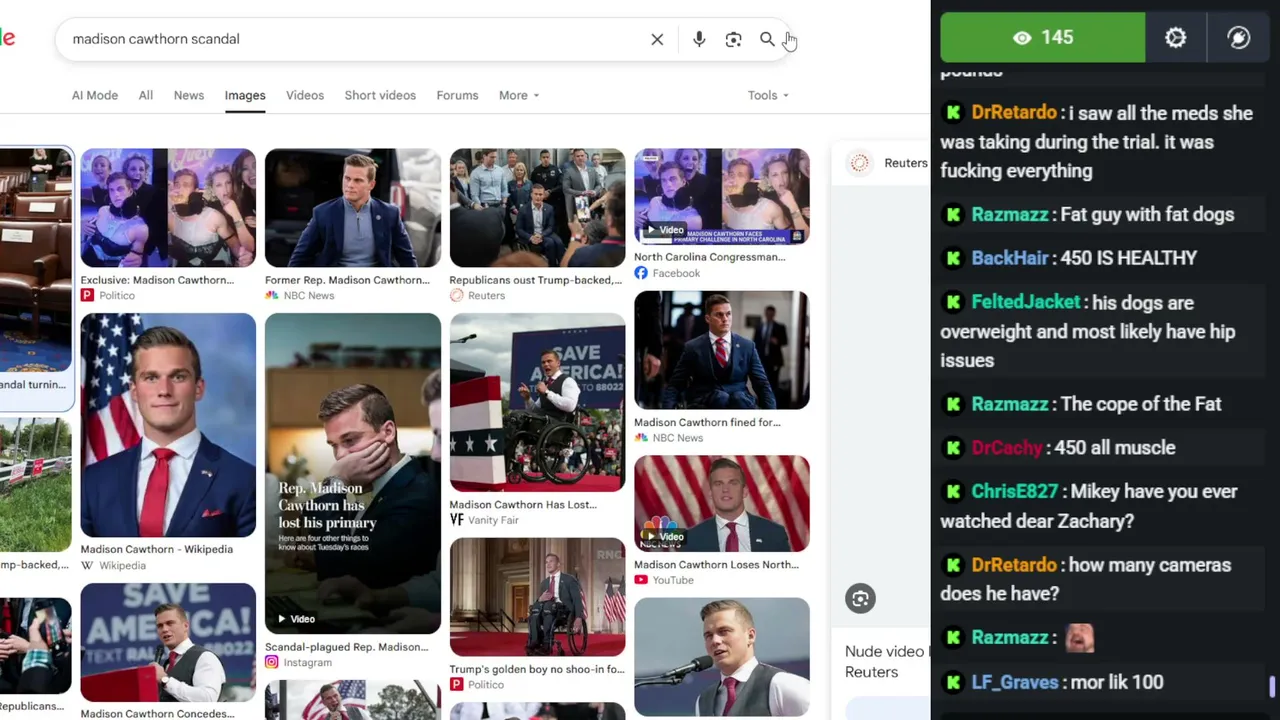
Task: Click the Reuters logo in the preview panel header
Action: (859, 163)
